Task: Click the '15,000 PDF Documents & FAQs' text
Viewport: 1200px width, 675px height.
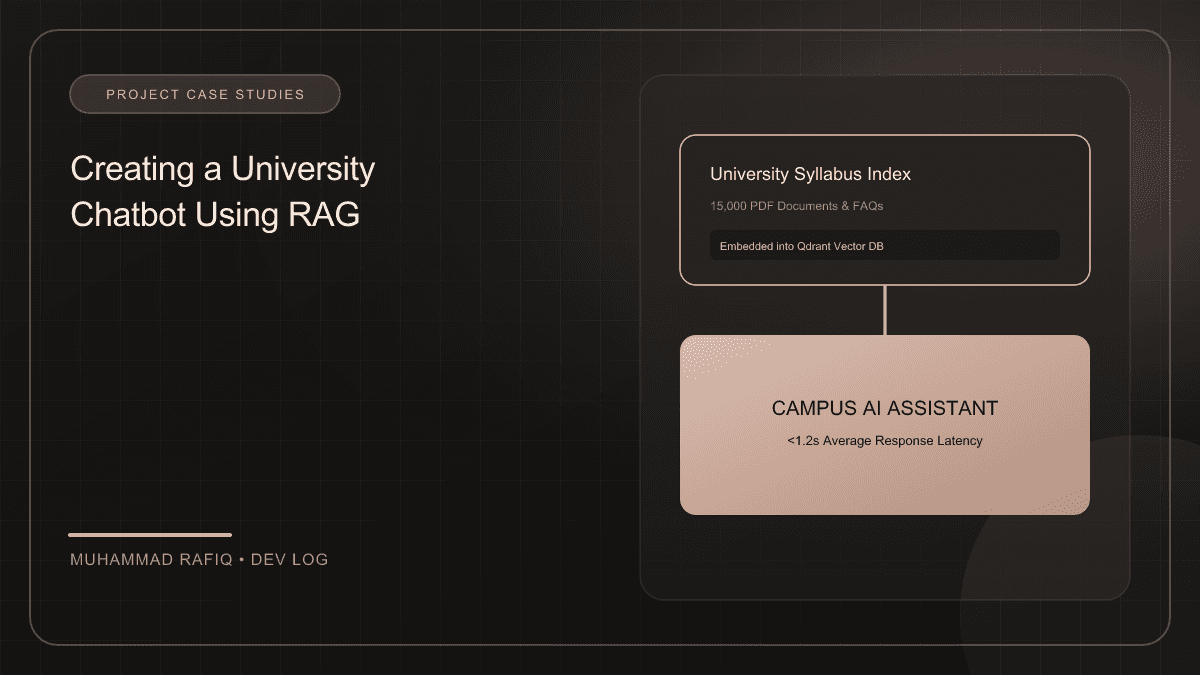Action: coord(796,206)
